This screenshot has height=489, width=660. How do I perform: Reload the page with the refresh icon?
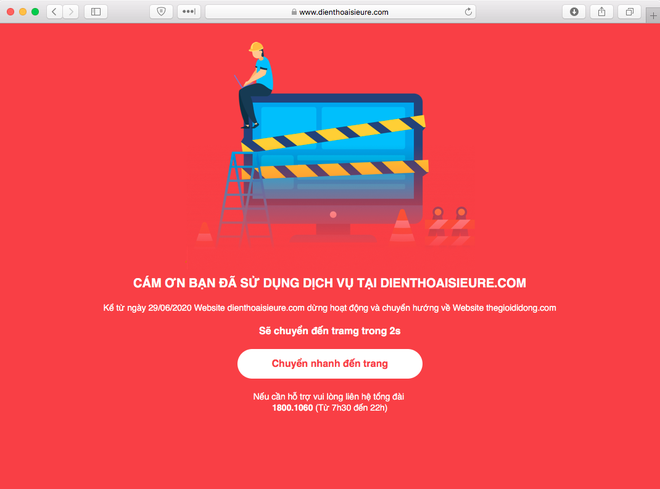click(468, 12)
